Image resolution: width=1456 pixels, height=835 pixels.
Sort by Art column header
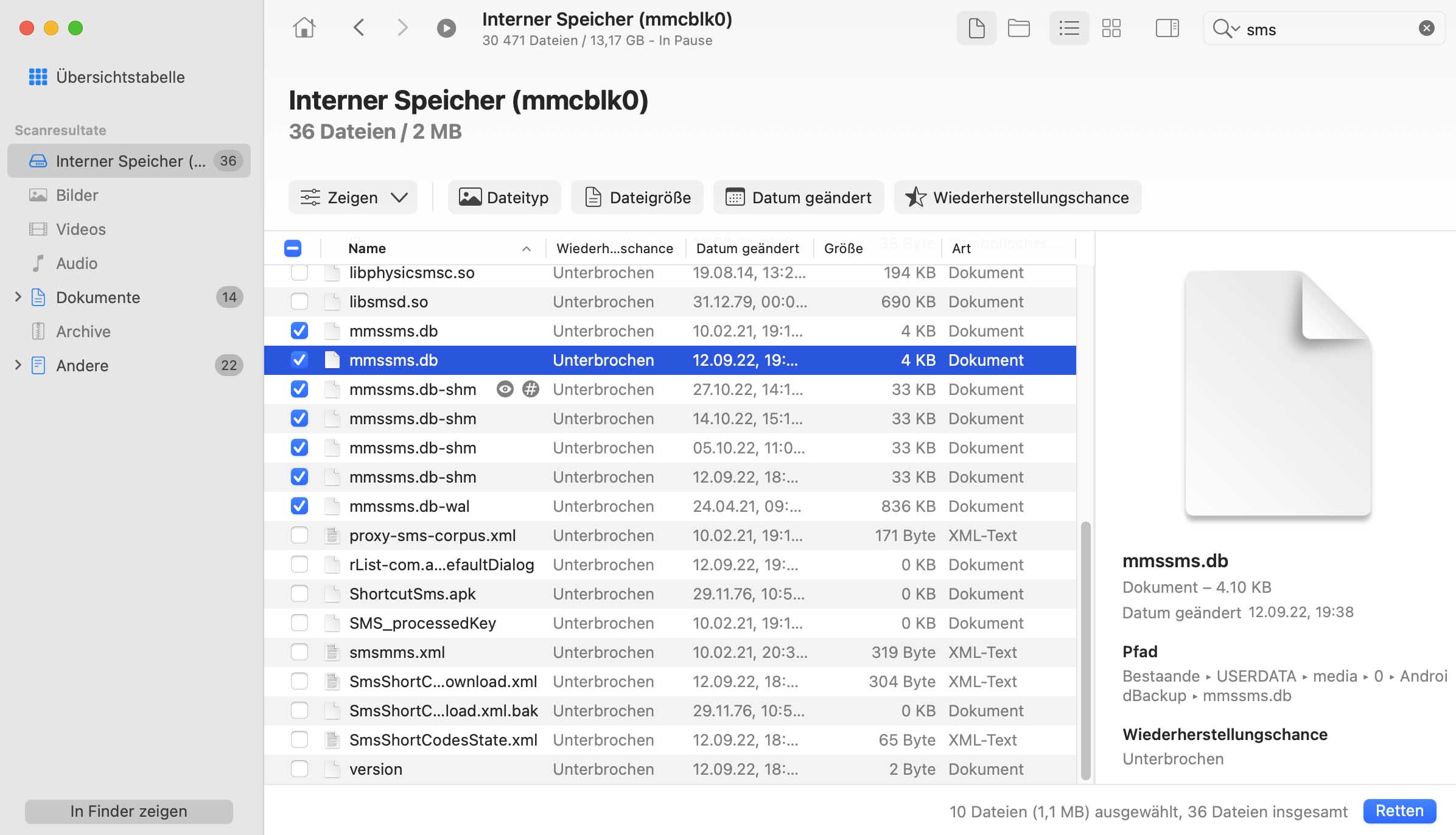point(961,248)
